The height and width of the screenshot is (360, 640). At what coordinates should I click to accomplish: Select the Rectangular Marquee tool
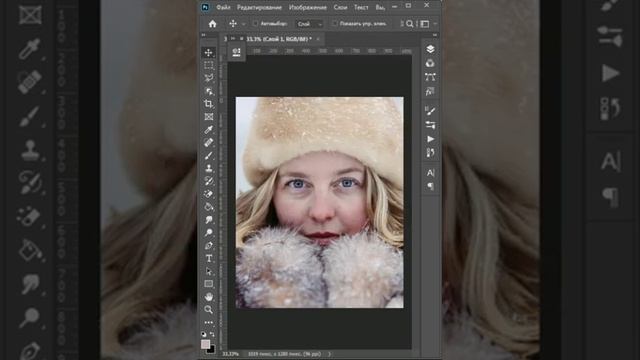[x=209, y=65]
